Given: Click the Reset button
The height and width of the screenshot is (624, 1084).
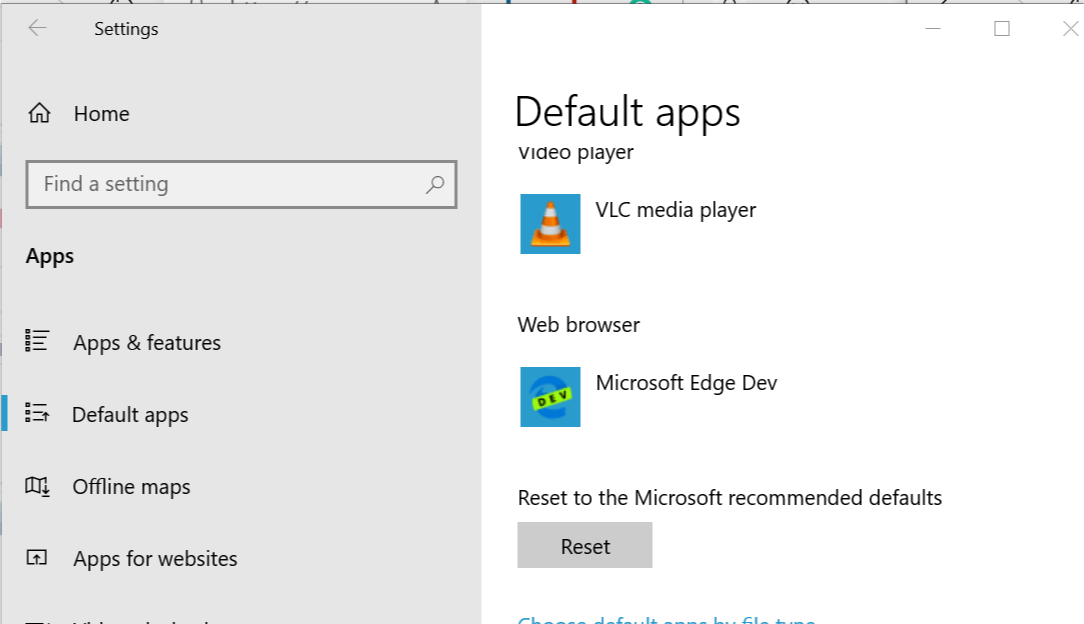Looking at the screenshot, I should 585,545.
